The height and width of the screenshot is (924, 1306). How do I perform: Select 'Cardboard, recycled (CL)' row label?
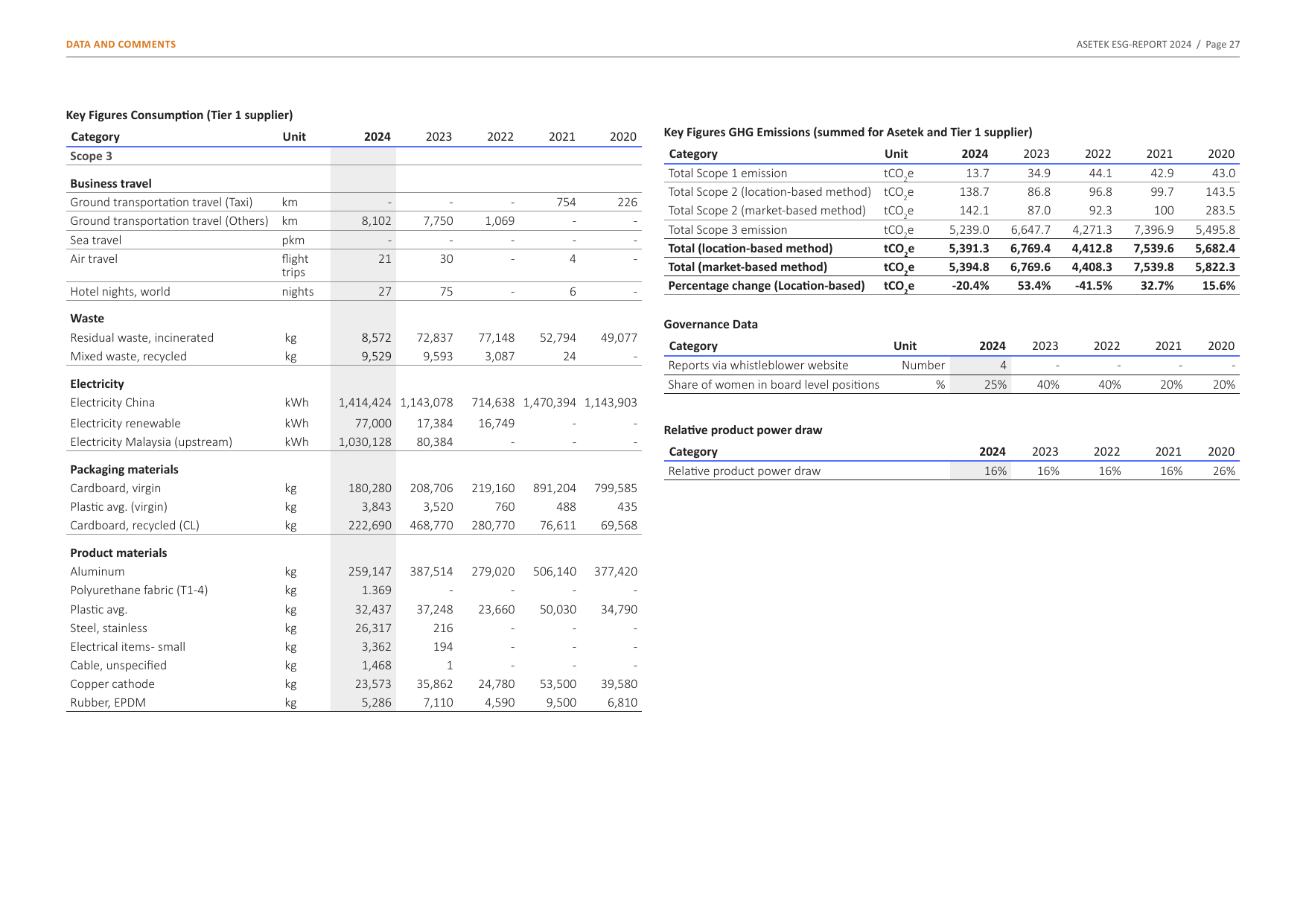[x=135, y=526]
